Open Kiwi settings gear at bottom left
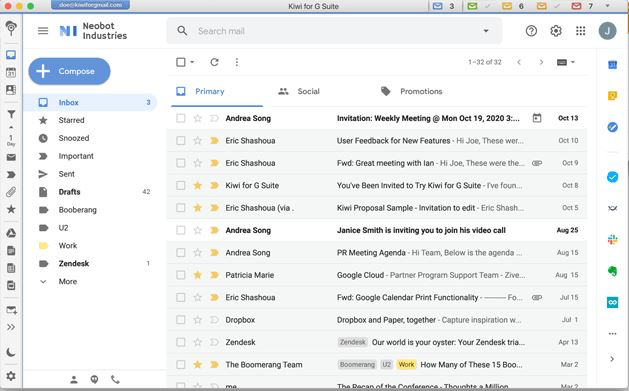The image size is (629, 391). click(x=11, y=376)
